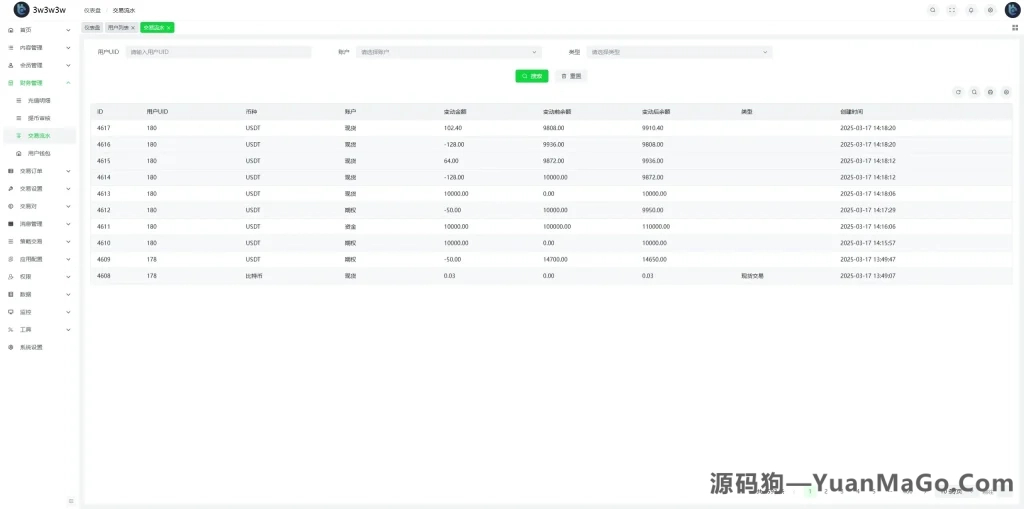Viewport: 1024px width, 509px height.
Task: Click ID cell 4613
Action: [103, 194]
